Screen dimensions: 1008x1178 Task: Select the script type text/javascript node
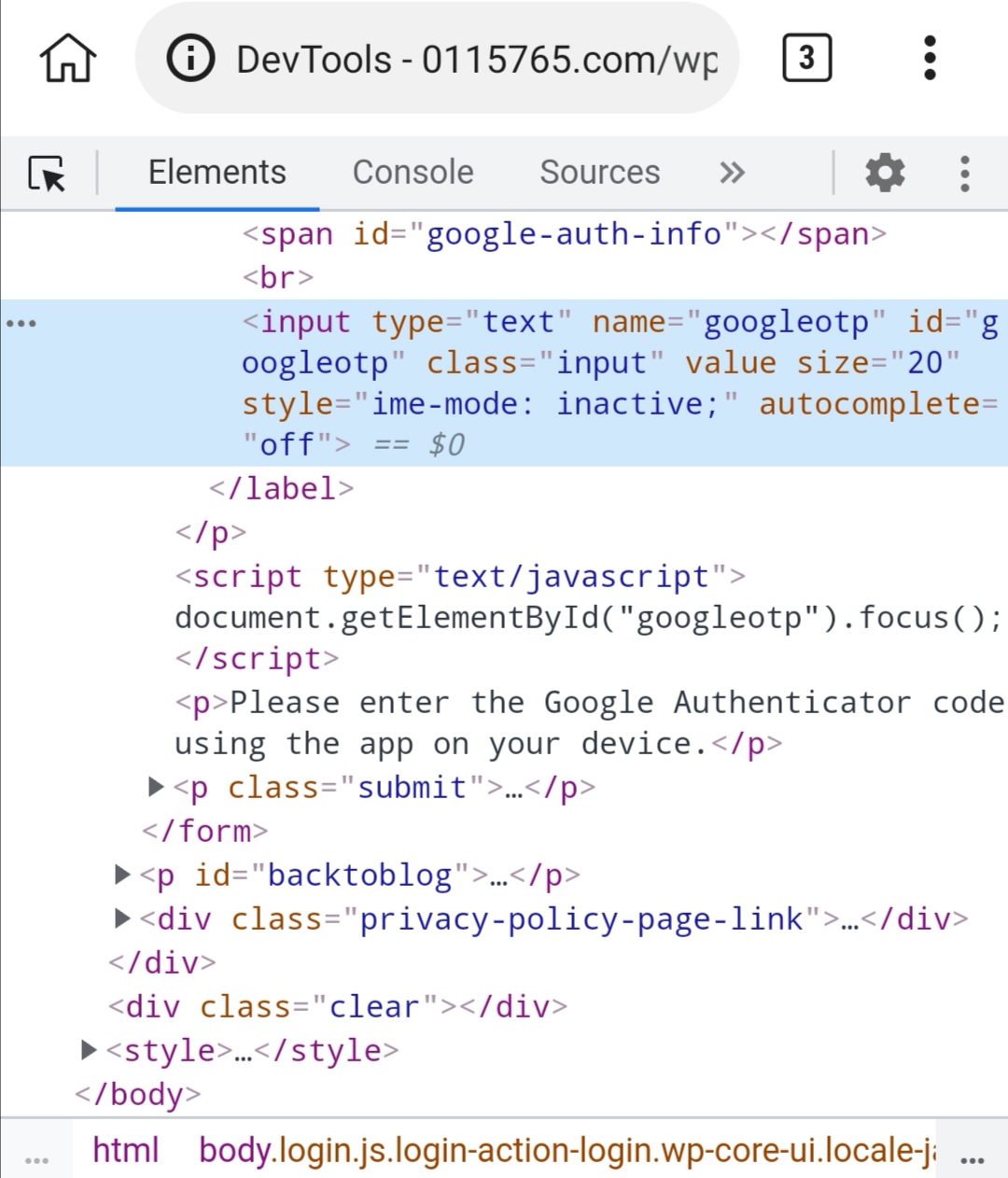tap(460, 576)
